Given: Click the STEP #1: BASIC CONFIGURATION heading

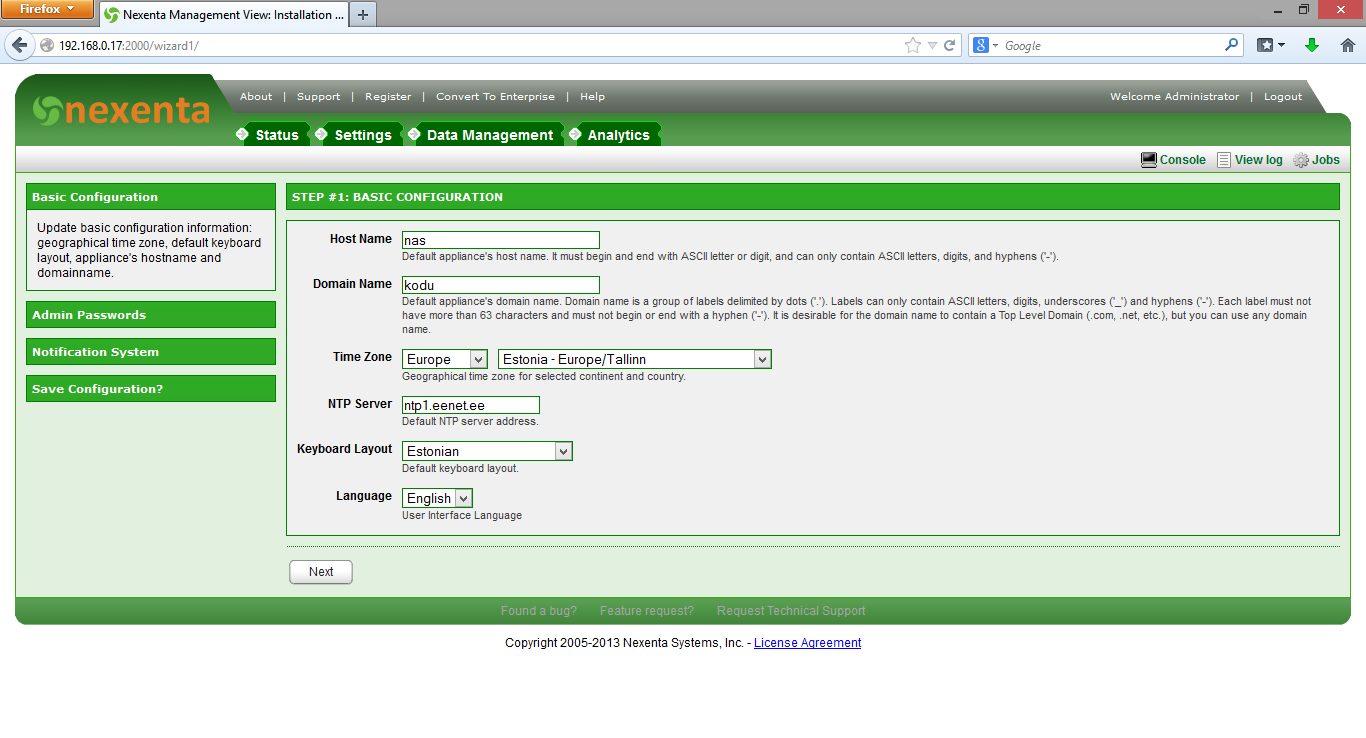Looking at the screenshot, I should pyautogui.click(x=397, y=197).
